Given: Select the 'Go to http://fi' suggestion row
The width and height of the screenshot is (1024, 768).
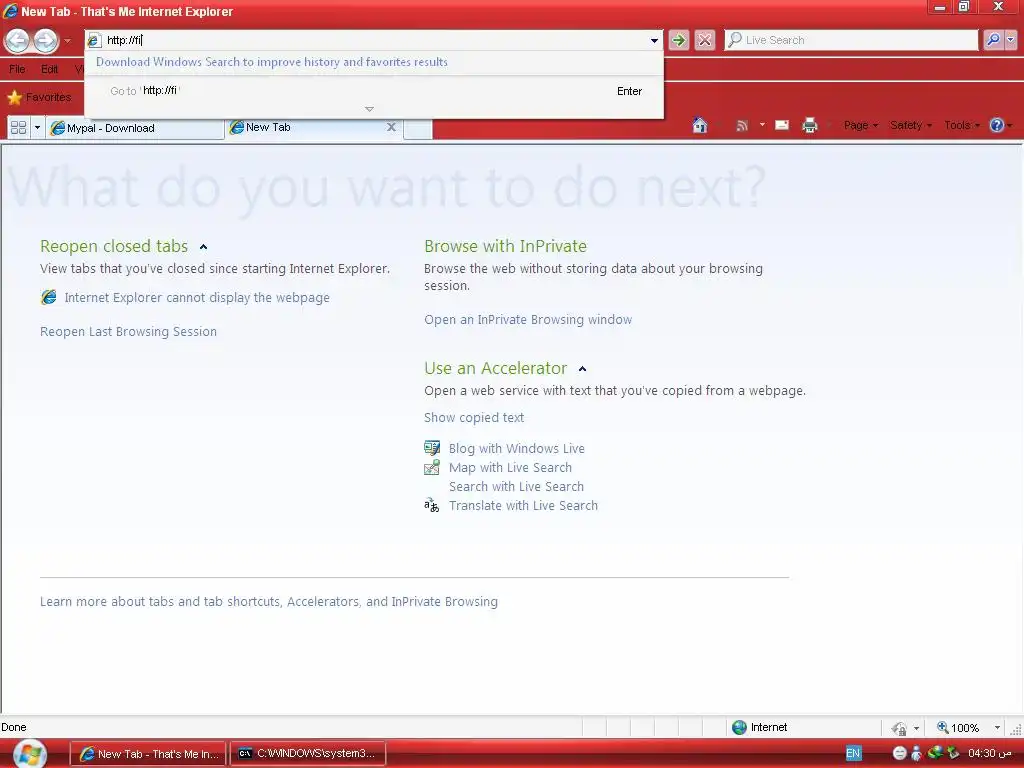Looking at the screenshot, I should pos(374,91).
